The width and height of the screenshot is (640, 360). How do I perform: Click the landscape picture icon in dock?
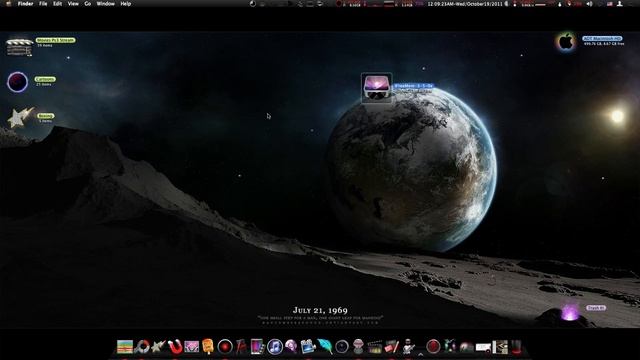[125, 347]
